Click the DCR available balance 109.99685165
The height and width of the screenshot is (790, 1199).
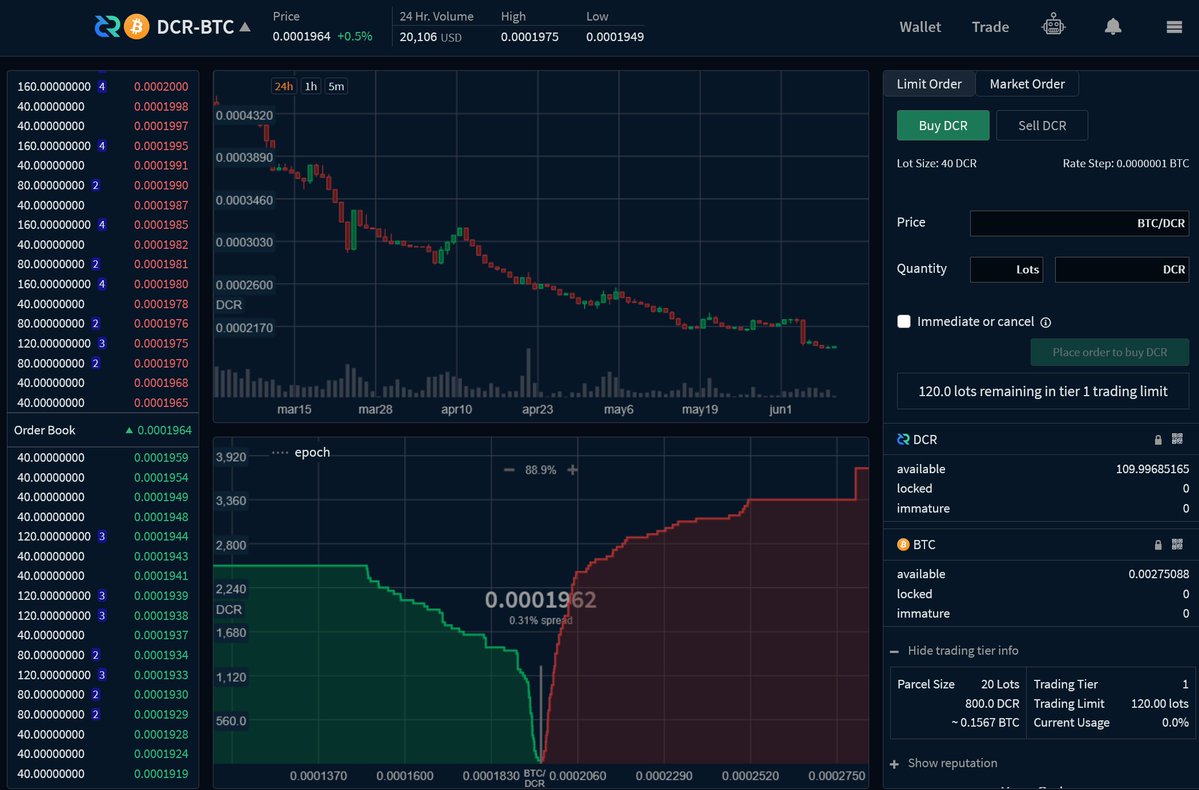[1152, 469]
